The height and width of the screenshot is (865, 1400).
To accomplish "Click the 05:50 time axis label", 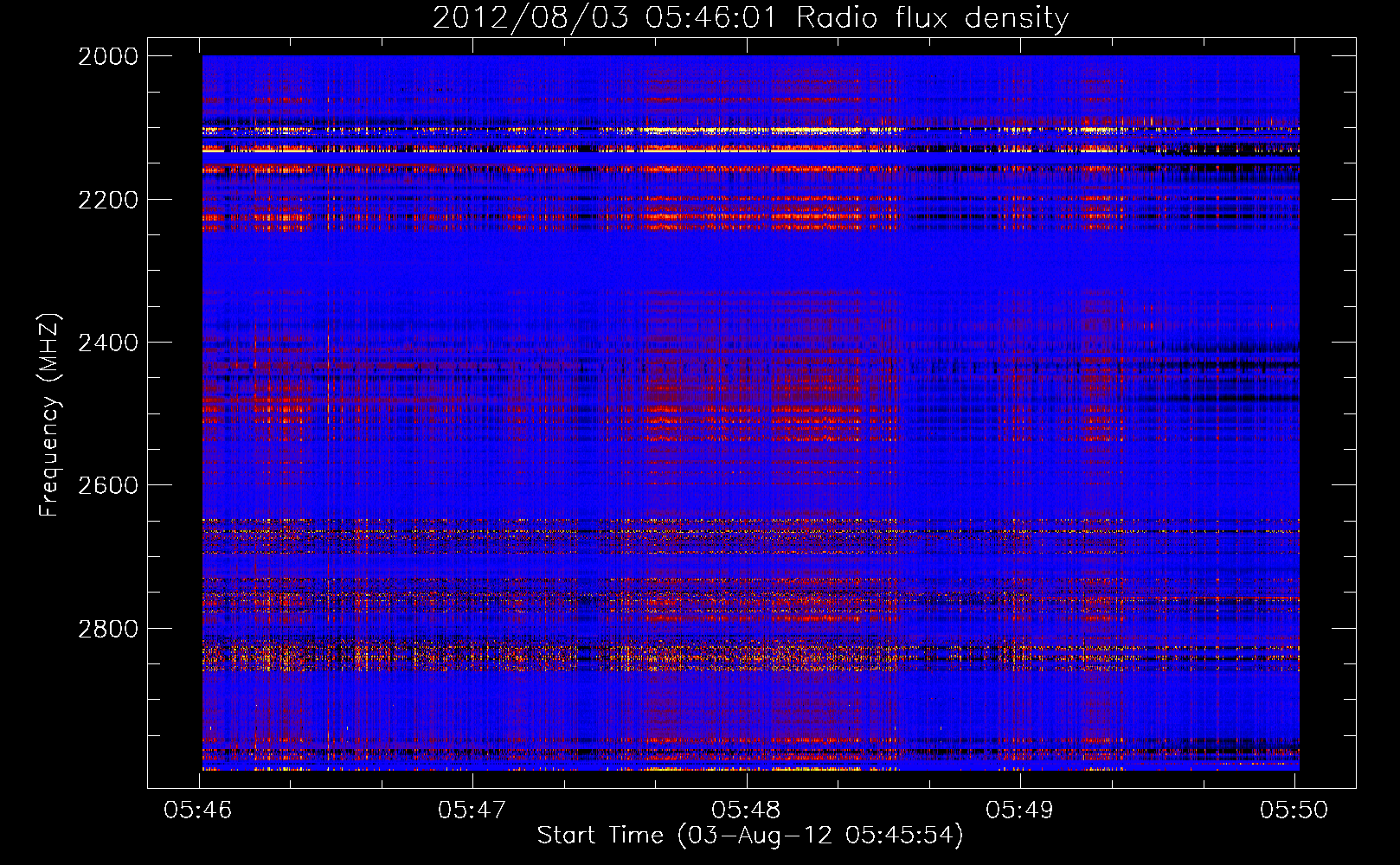I will (1294, 810).
